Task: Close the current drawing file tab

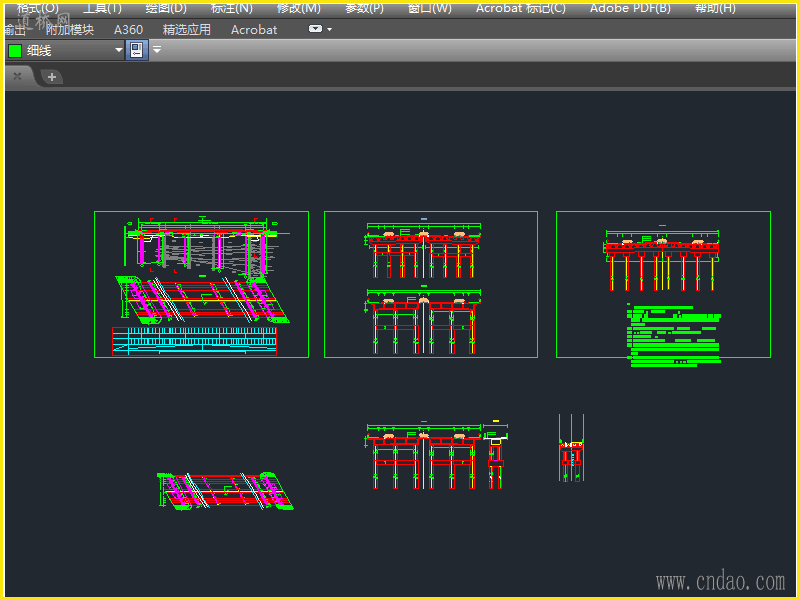Action: [x=17, y=76]
